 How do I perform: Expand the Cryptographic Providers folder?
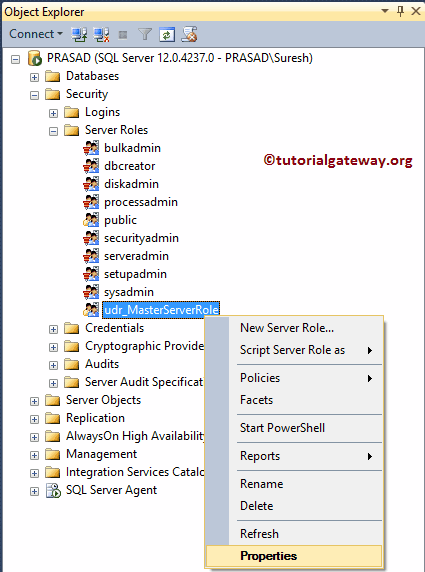point(53,347)
